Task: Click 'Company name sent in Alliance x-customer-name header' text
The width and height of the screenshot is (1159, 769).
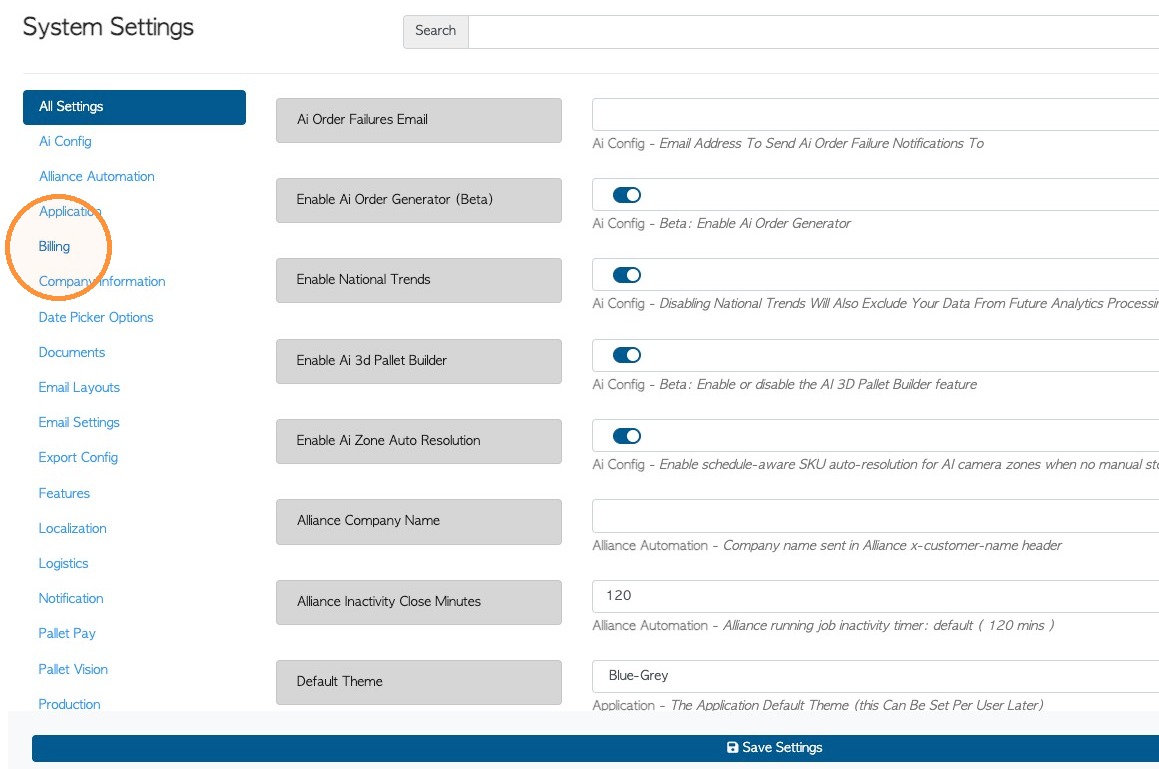Action: point(892,546)
